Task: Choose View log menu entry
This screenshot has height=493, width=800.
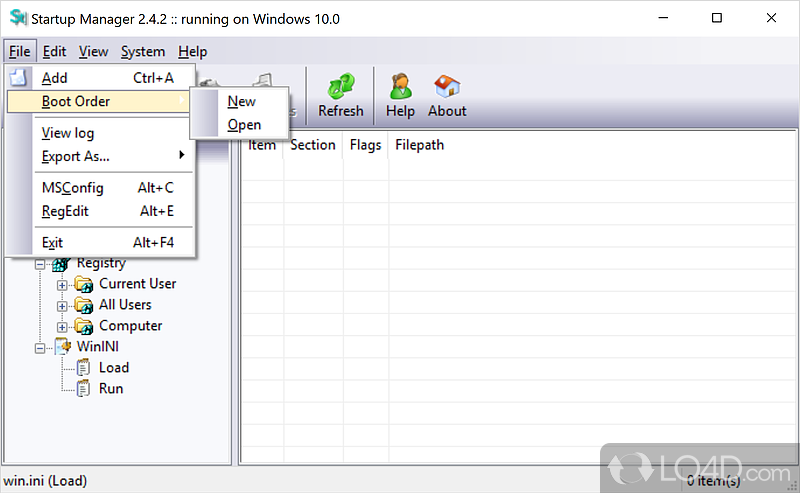Action: [x=100, y=133]
